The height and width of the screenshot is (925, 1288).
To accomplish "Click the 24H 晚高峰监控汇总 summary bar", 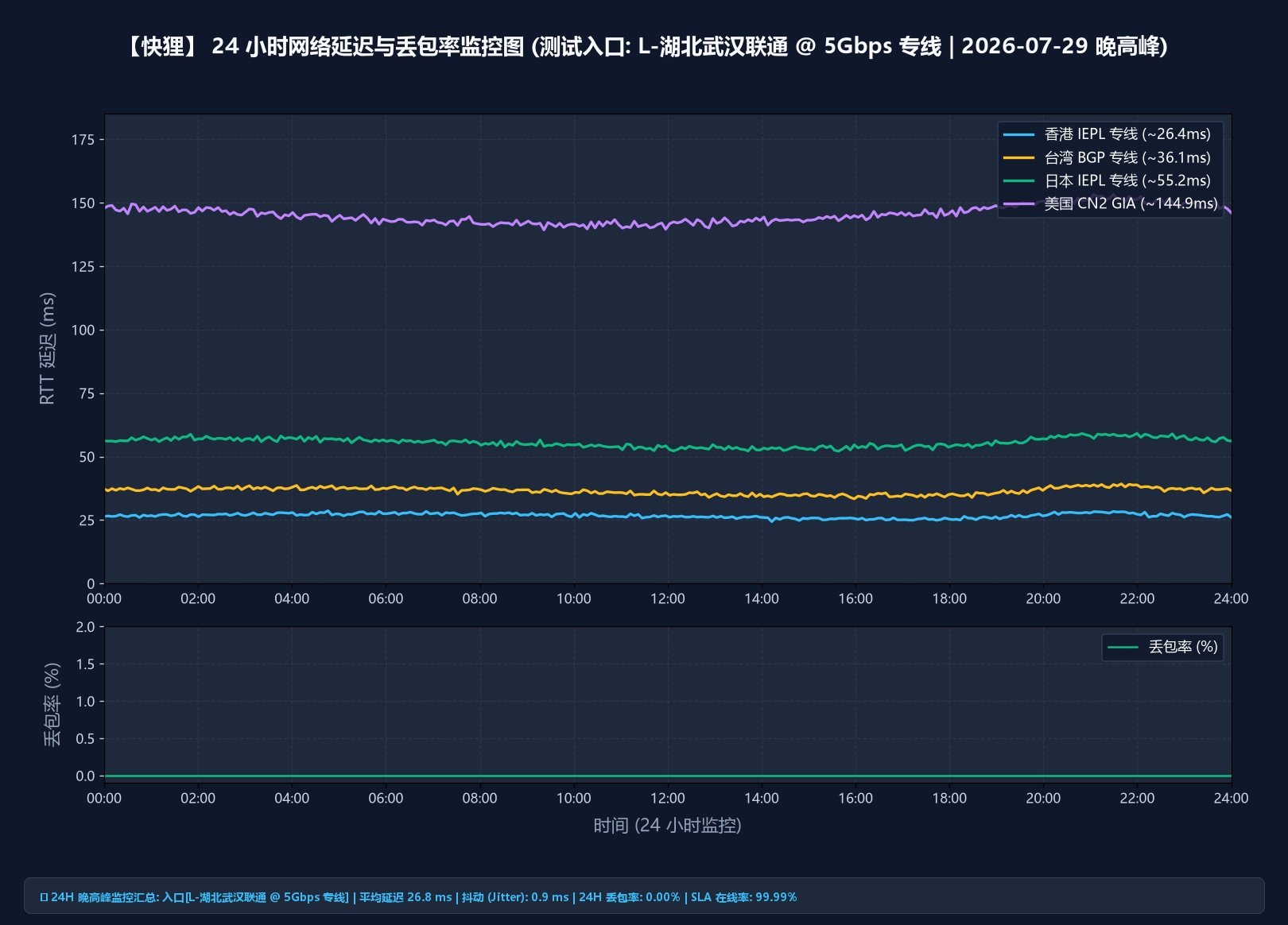I will click(644, 896).
